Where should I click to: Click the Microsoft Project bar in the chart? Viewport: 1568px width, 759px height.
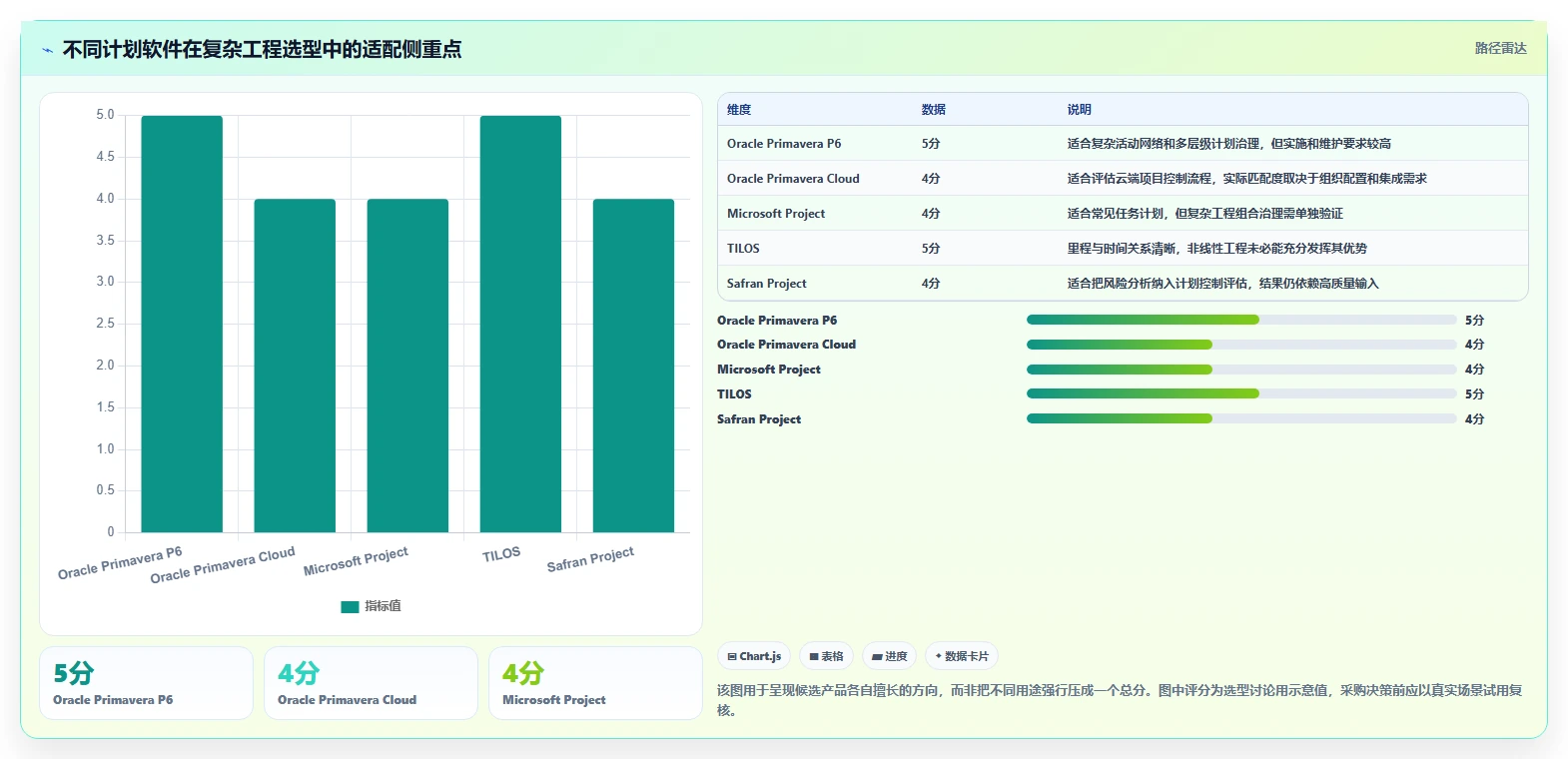[407, 366]
